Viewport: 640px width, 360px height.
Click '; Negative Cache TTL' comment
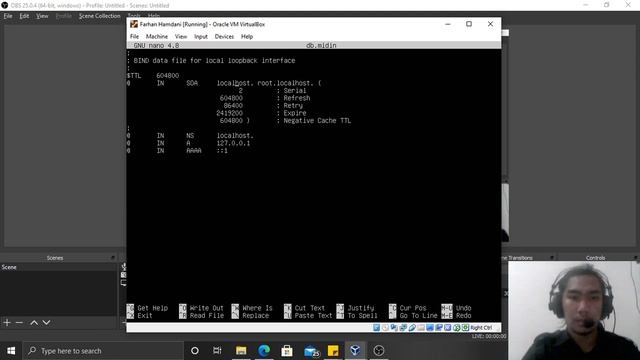pyautogui.click(x=313, y=120)
